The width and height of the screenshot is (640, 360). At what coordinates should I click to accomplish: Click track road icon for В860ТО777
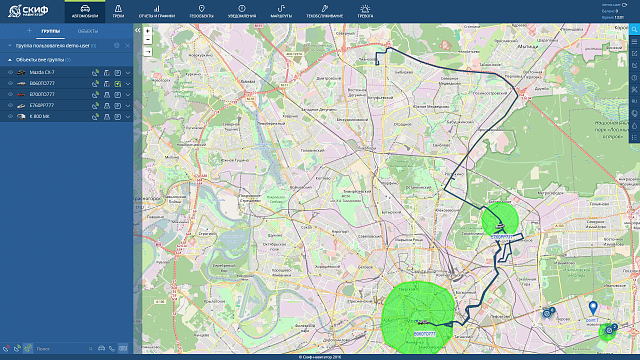pyautogui.click(x=107, y=83)
